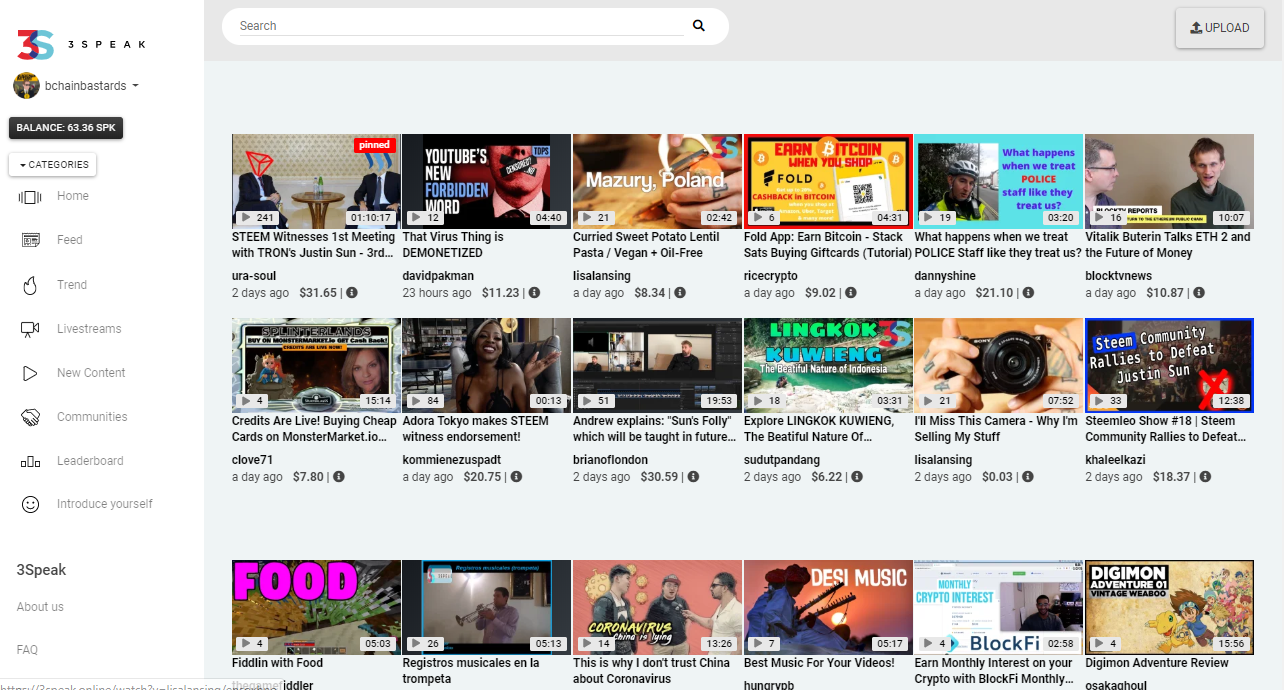Open davidpakman channel link
The width and height of the screenshot is (1284, 690).
[438, 275]
